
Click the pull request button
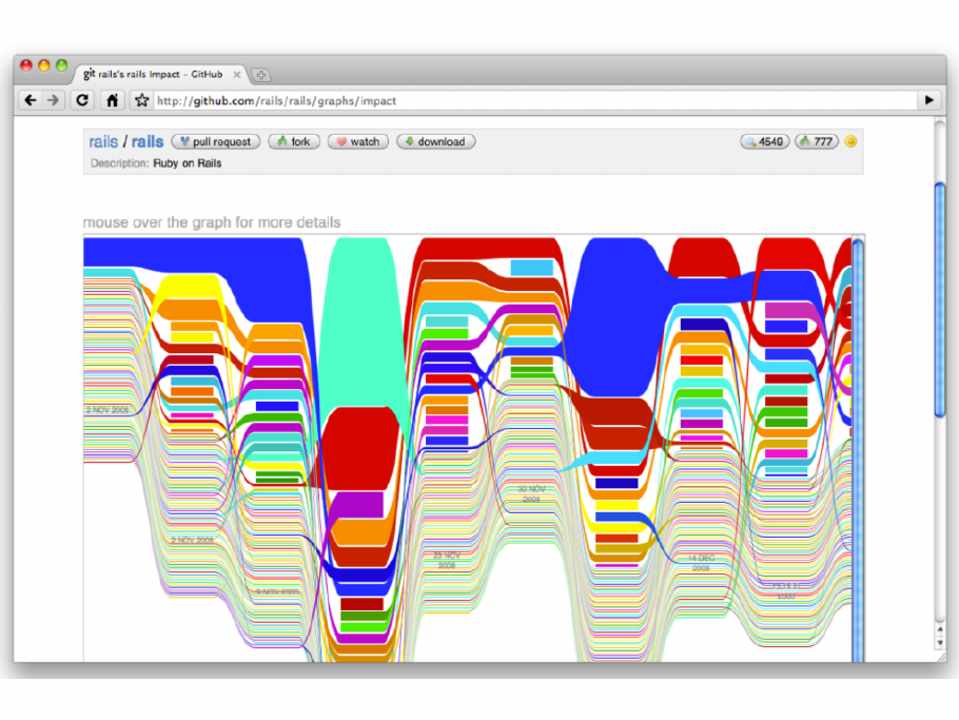tap(216, 142)
